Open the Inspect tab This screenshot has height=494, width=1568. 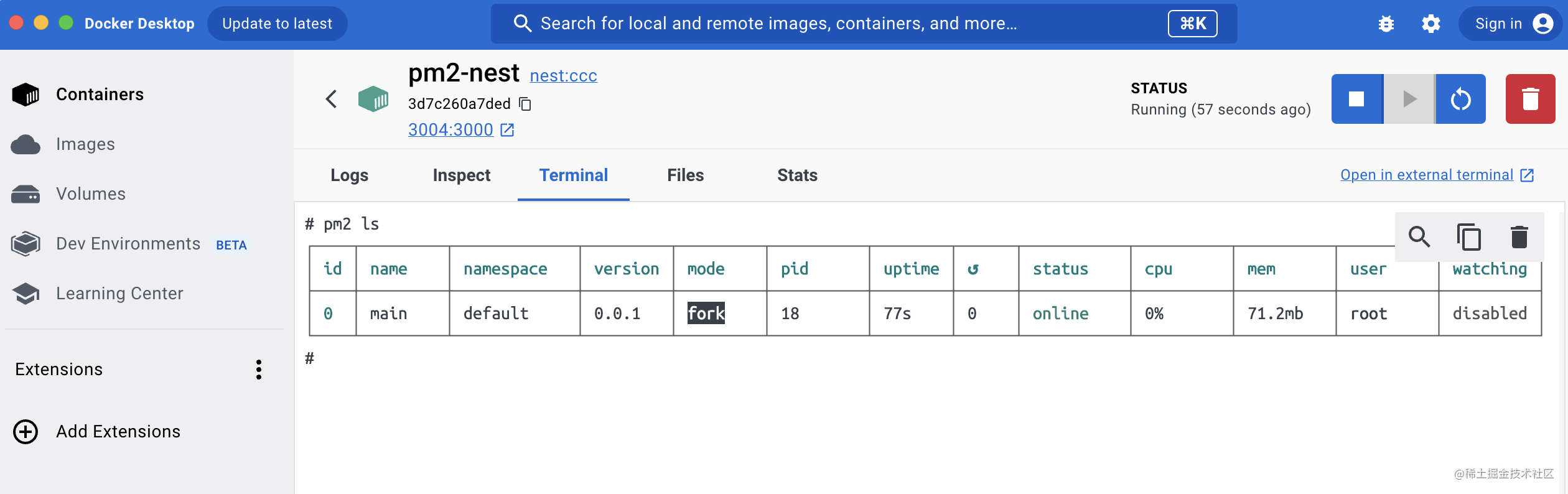point(461,175)
